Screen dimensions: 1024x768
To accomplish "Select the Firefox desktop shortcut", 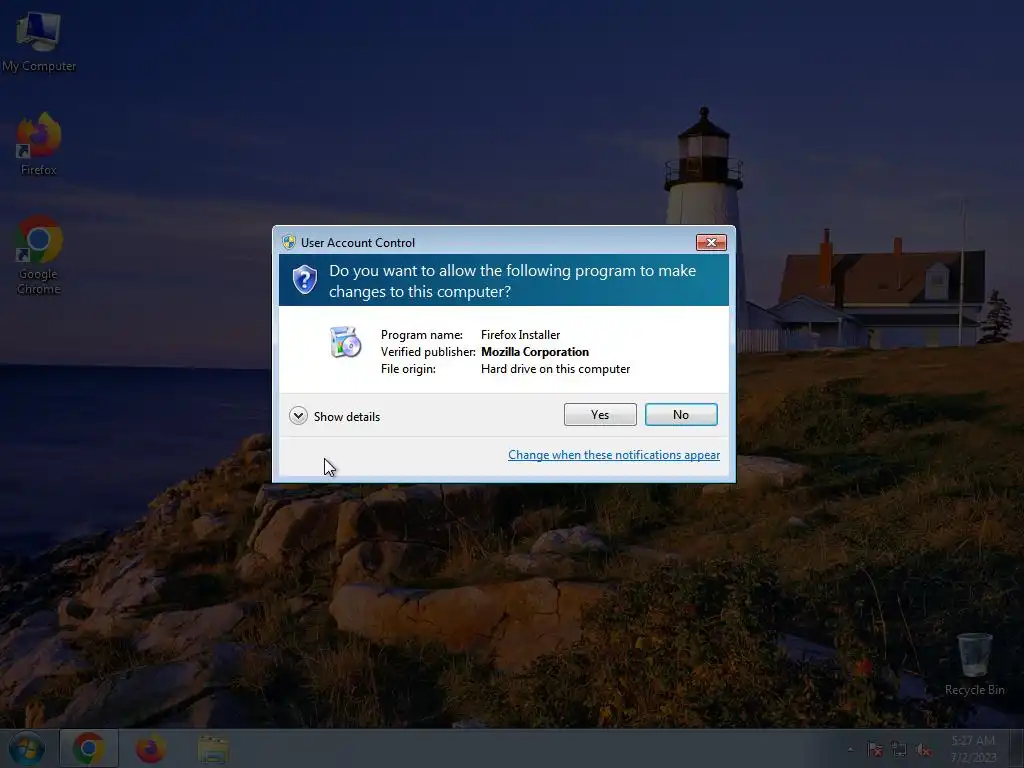I will coord(39,144).
